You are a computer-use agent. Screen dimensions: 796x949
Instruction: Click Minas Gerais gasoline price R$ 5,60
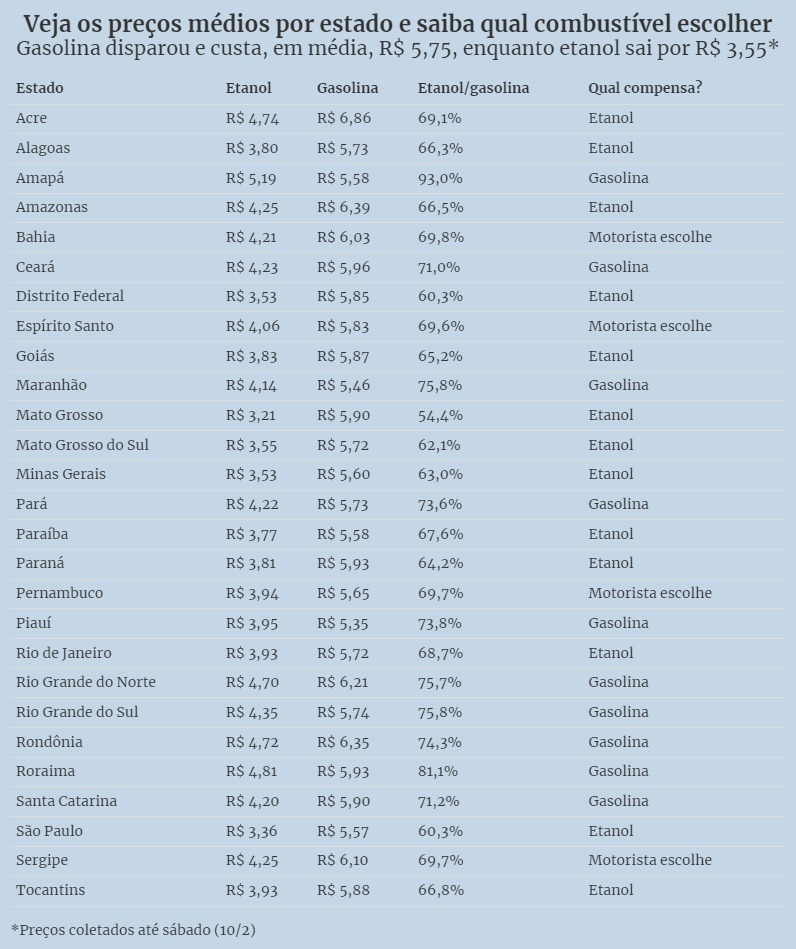[343, 474]
